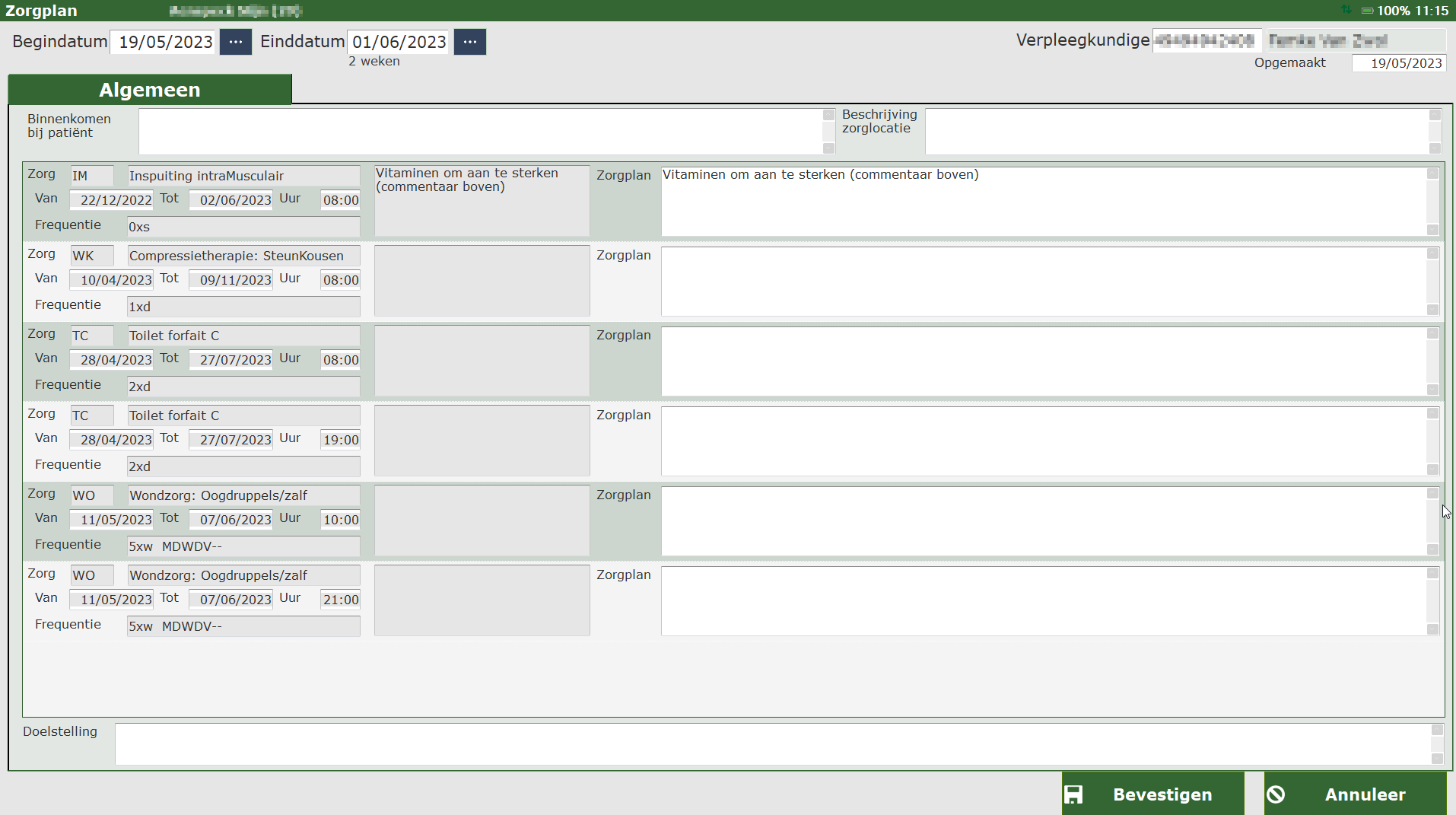1456x815 pixels.
Task: Click the cancel icon on Annuleer
Action: 1276,794
